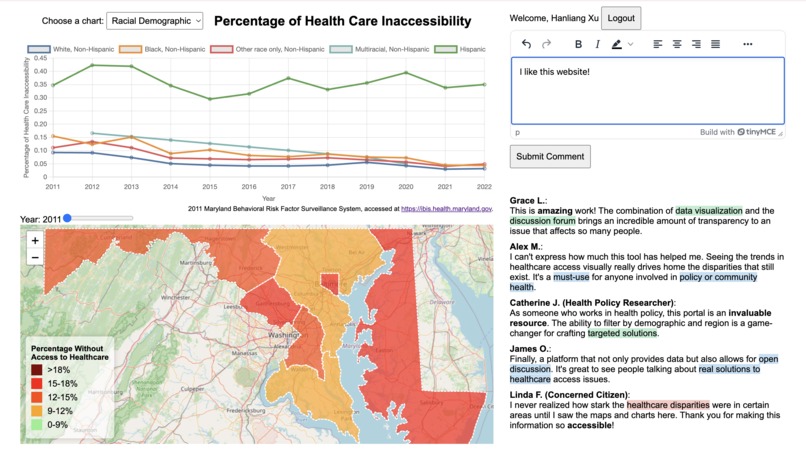The width and height of the screenshot is (806, 457).
Task: Click the 'Grace L.:' commenter name
Action: click(x=528, y=200)
